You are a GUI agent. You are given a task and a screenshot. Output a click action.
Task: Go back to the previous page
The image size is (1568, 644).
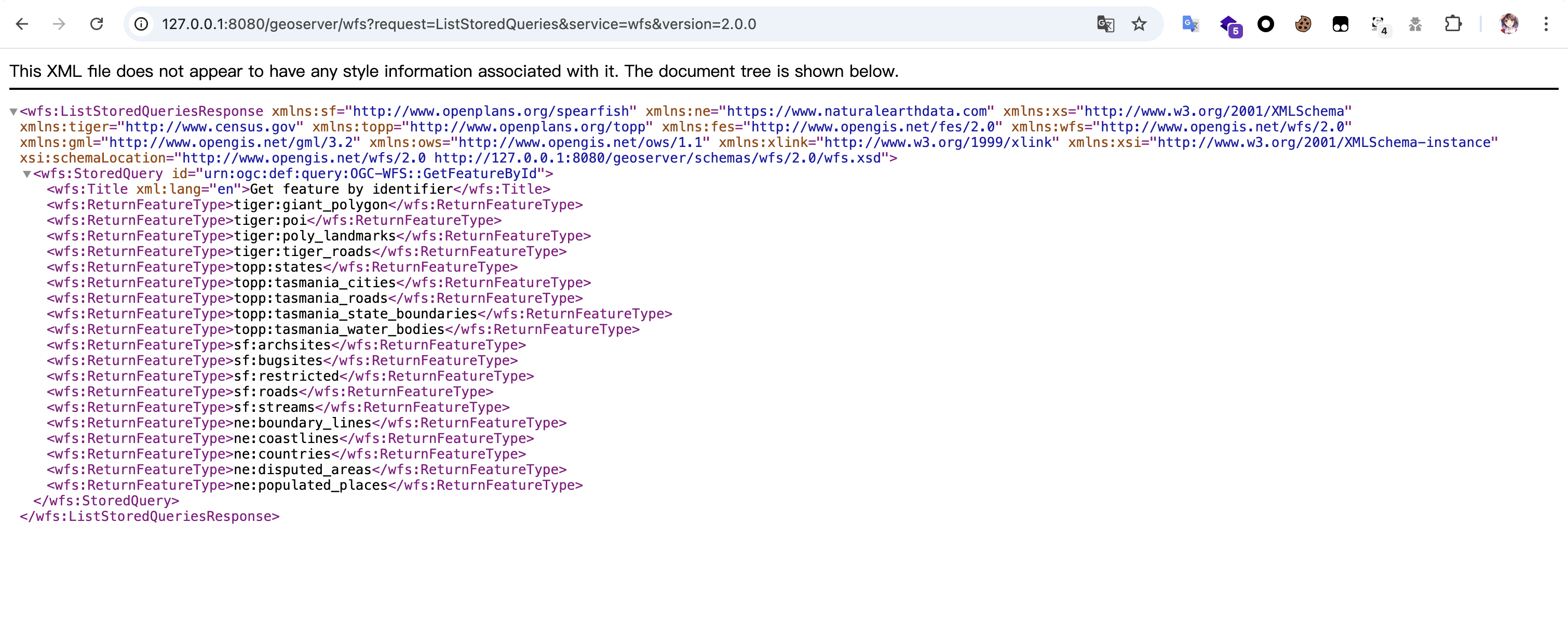(x=22, y=24)
